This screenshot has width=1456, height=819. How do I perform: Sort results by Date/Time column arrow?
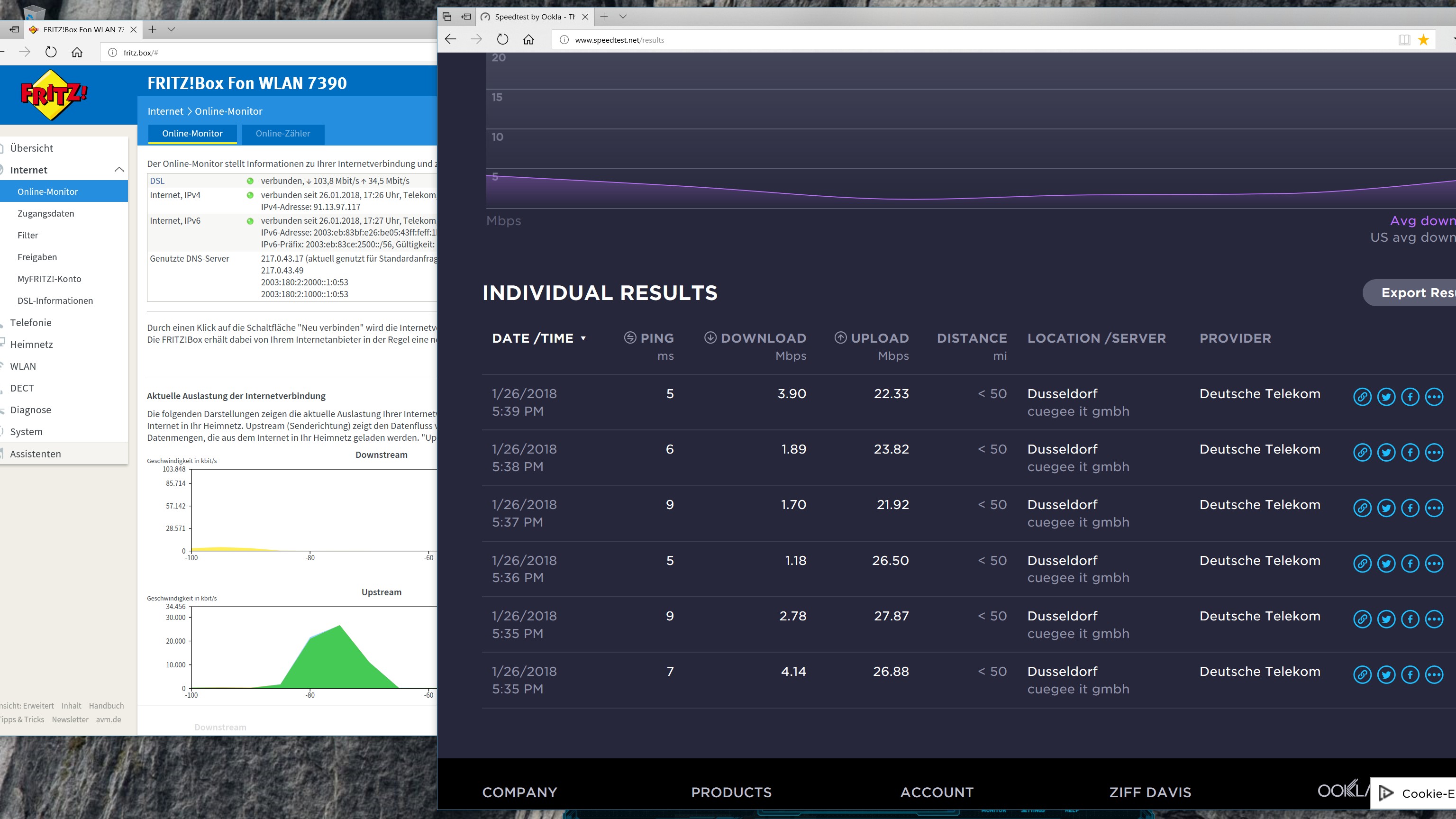tap(583, 338)
